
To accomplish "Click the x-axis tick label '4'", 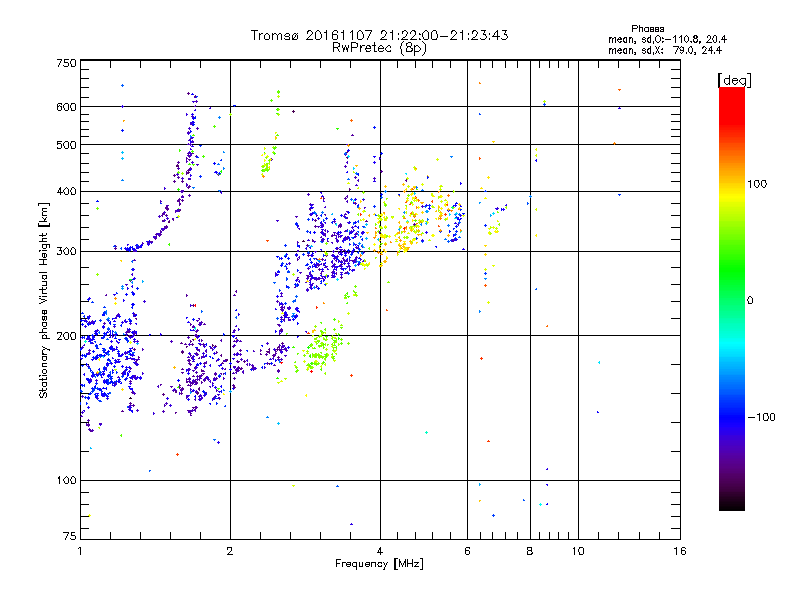I will [x=380, y=551].
